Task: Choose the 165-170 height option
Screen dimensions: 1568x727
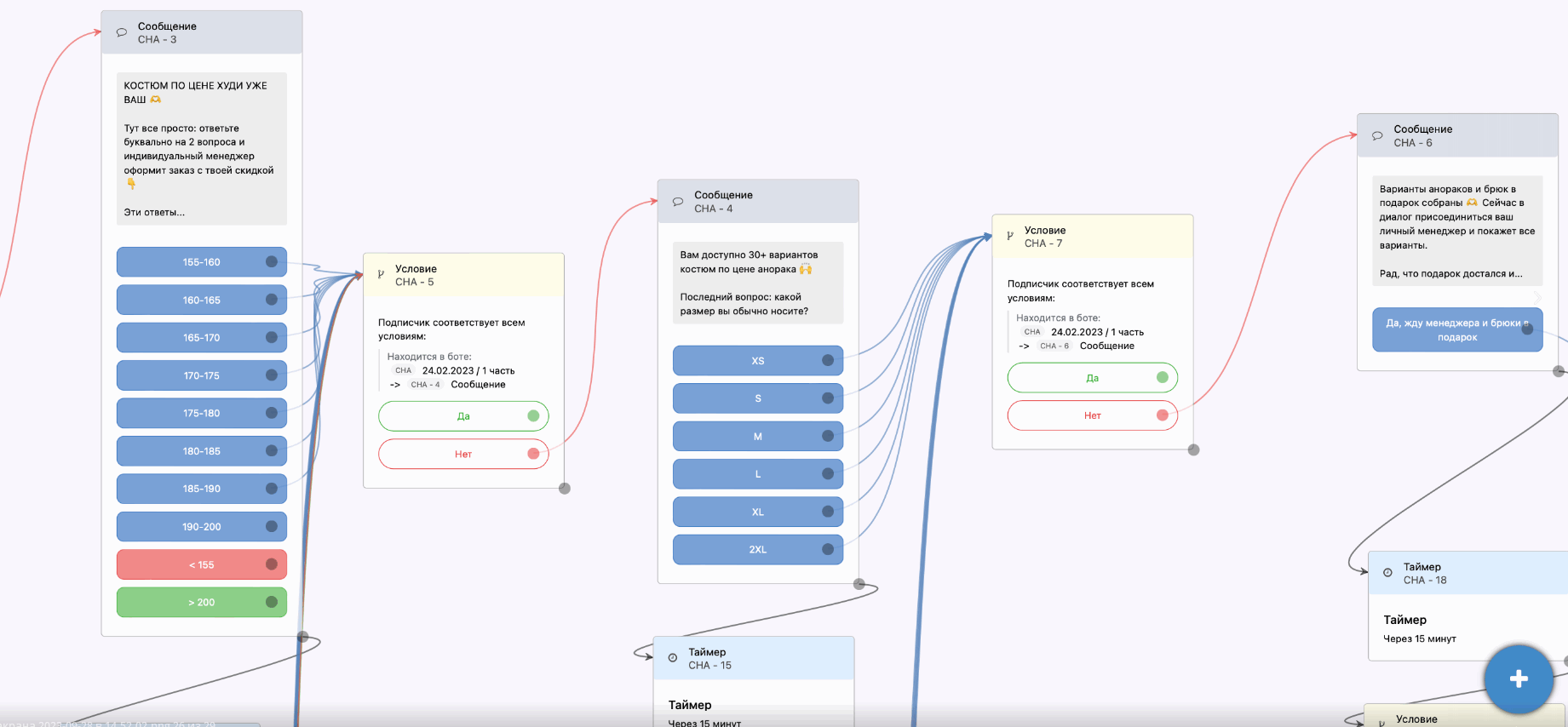Action: pos(202,338)
